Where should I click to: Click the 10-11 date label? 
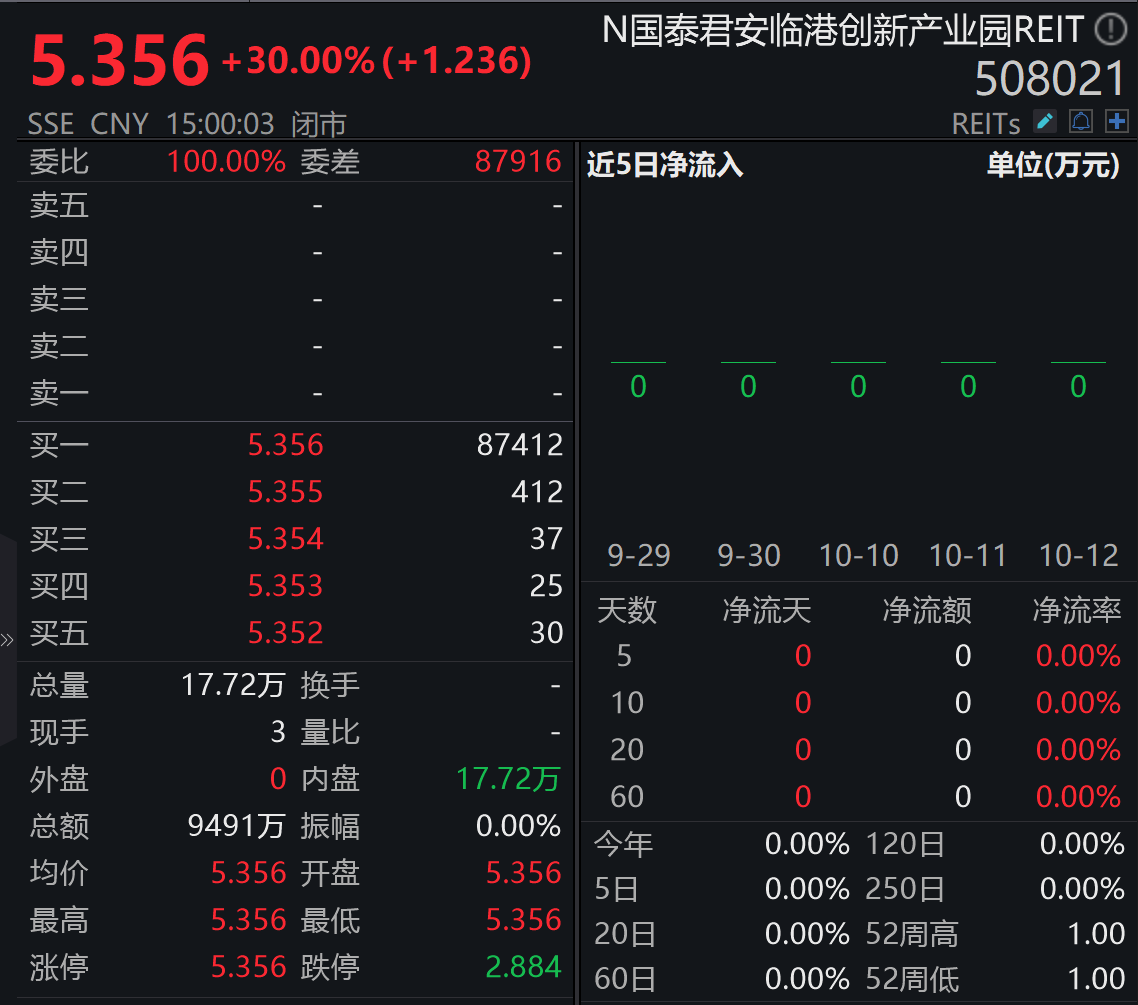[x=968, y=556]
